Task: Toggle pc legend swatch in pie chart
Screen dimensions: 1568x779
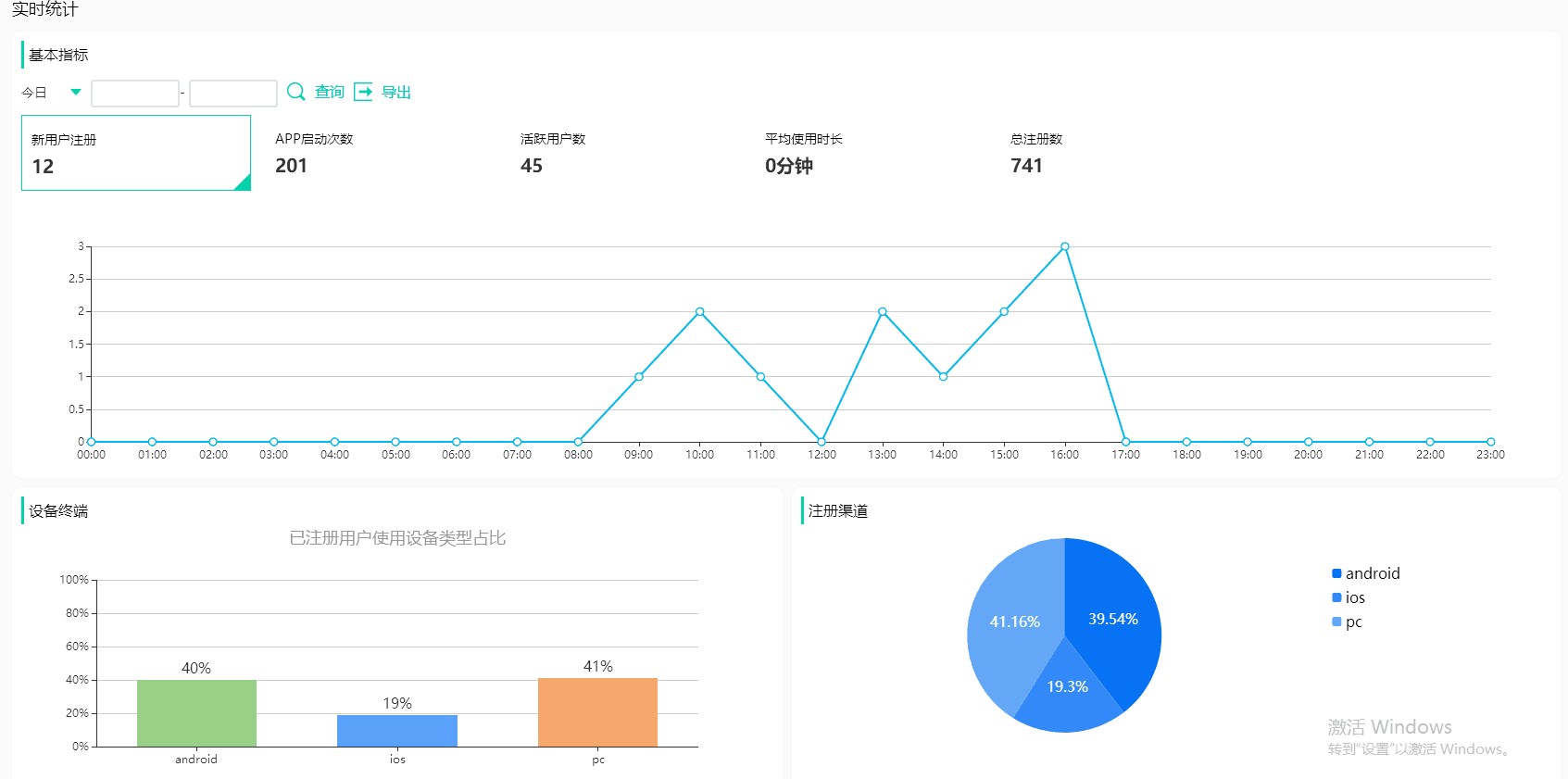Action: click(1336, 622)
